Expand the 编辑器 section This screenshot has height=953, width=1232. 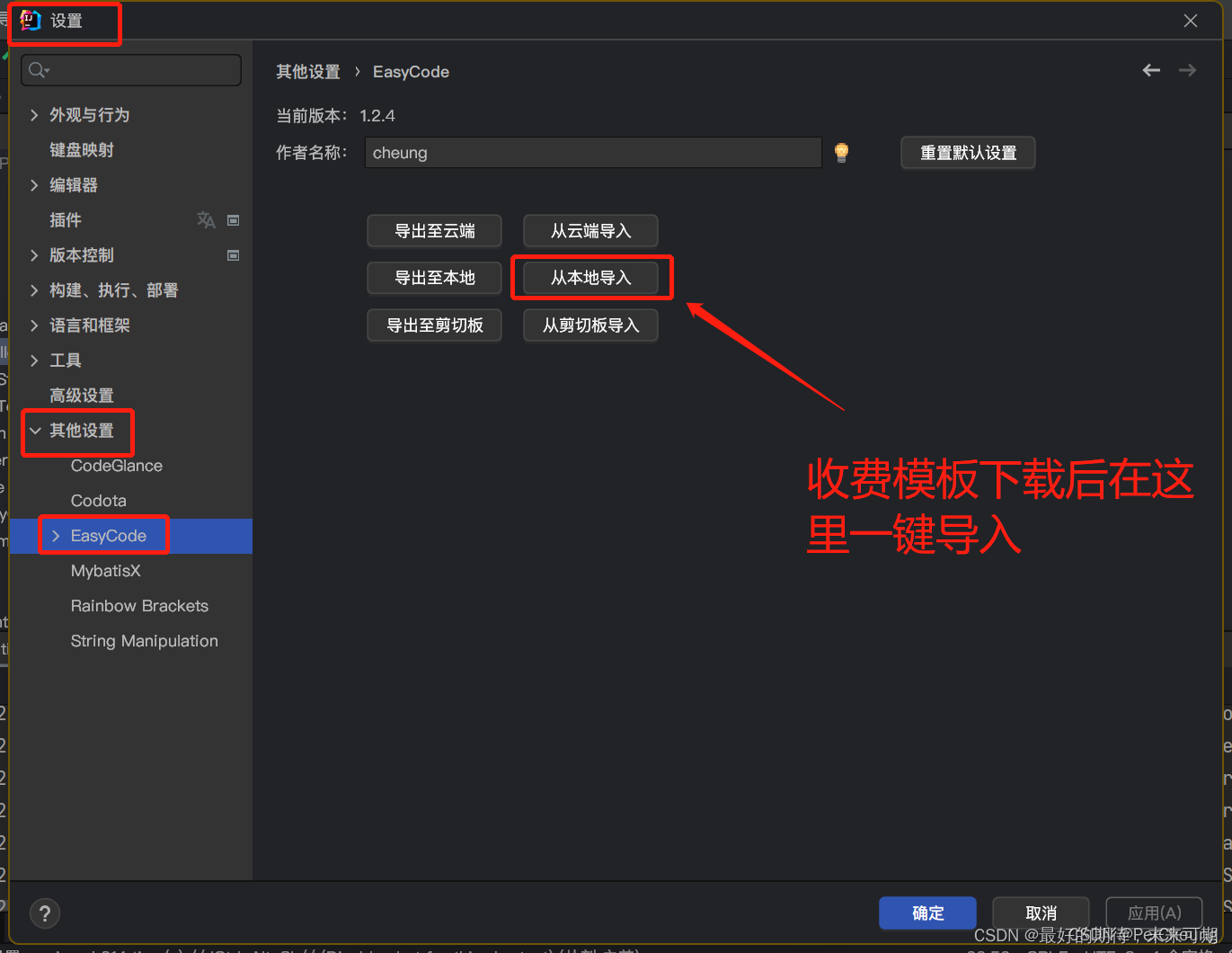point(33,184)
